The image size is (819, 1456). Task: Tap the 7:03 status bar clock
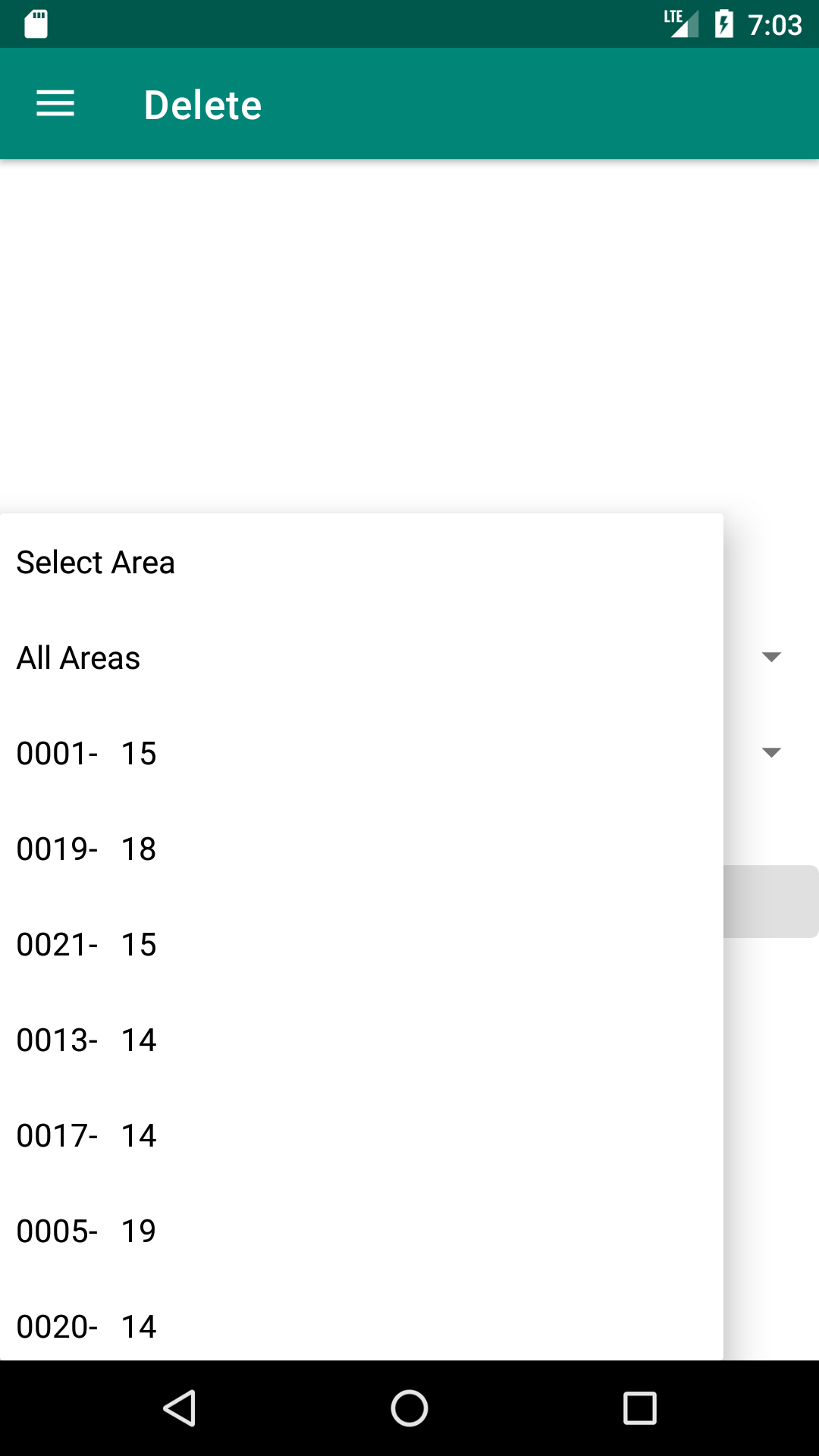click(774, 25)
